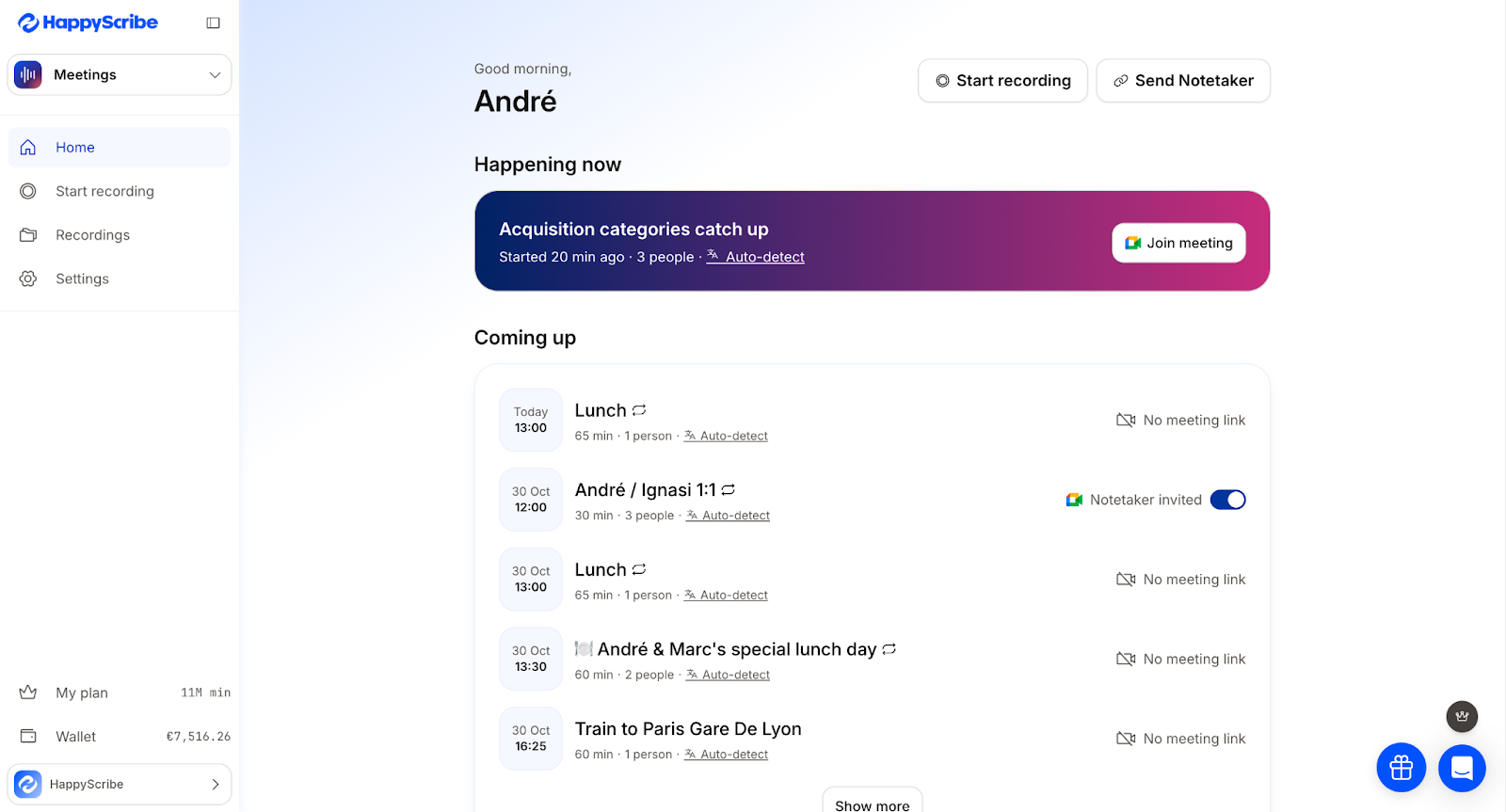The width and height of the screenshot is (1506, 812).
Task: Select Settings from the sidebar menu
Action: point(82,279)
